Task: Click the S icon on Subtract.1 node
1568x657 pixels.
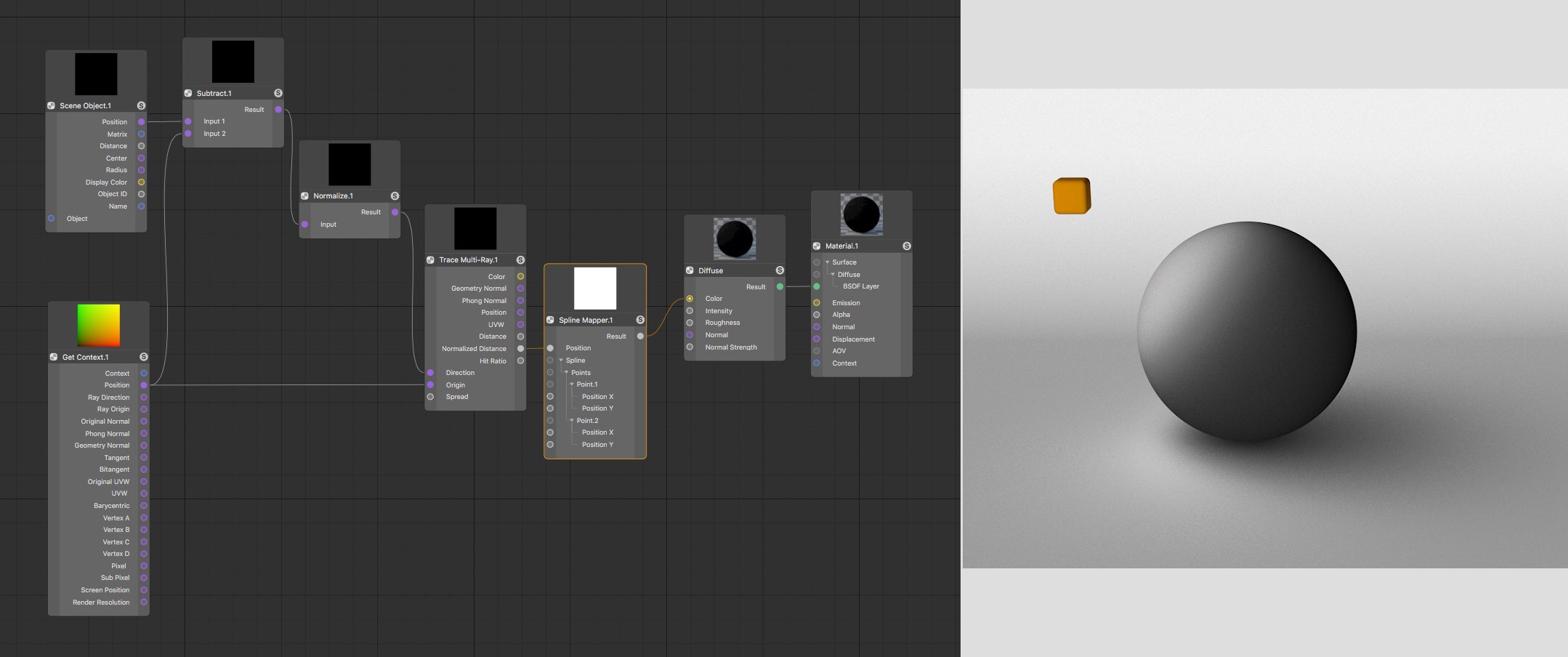Action: pyautogui.click(x=278, y=93)
